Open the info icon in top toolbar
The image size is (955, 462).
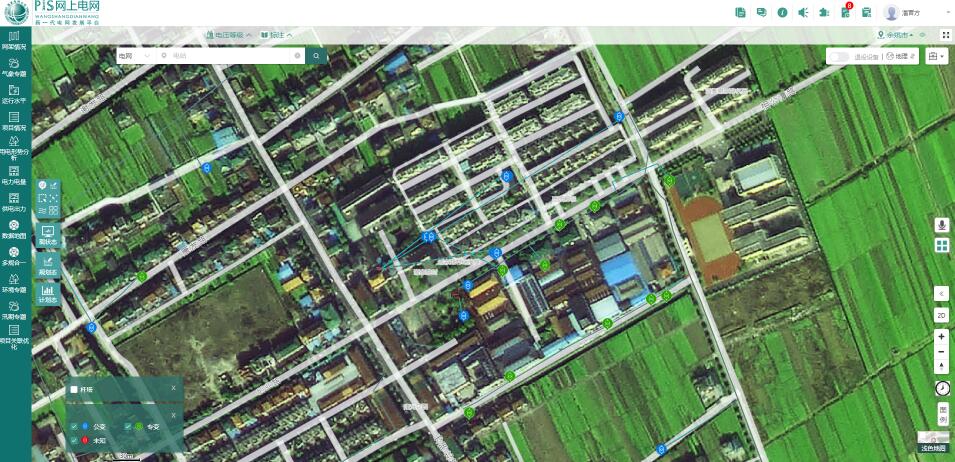point(782,12)
